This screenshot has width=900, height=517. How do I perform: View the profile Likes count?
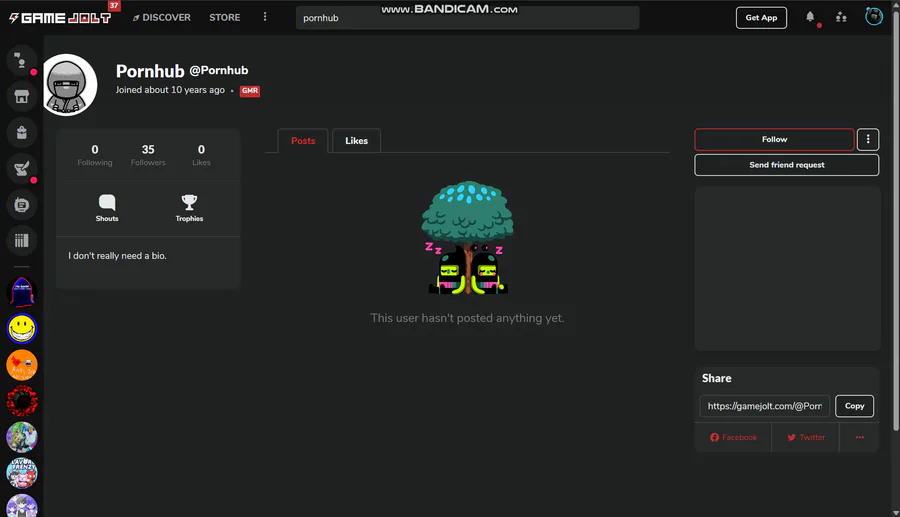[201, 155]
